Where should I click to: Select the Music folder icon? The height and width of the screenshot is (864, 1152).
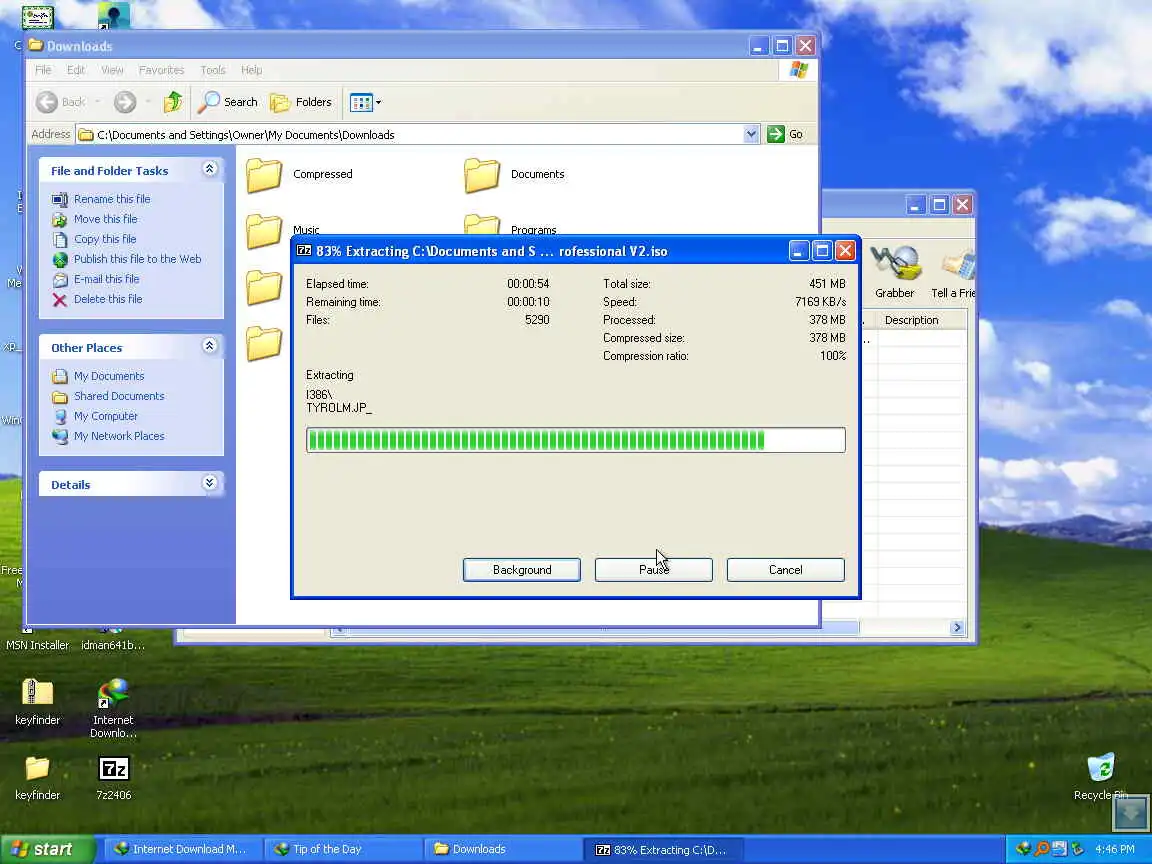click(264, 231)
